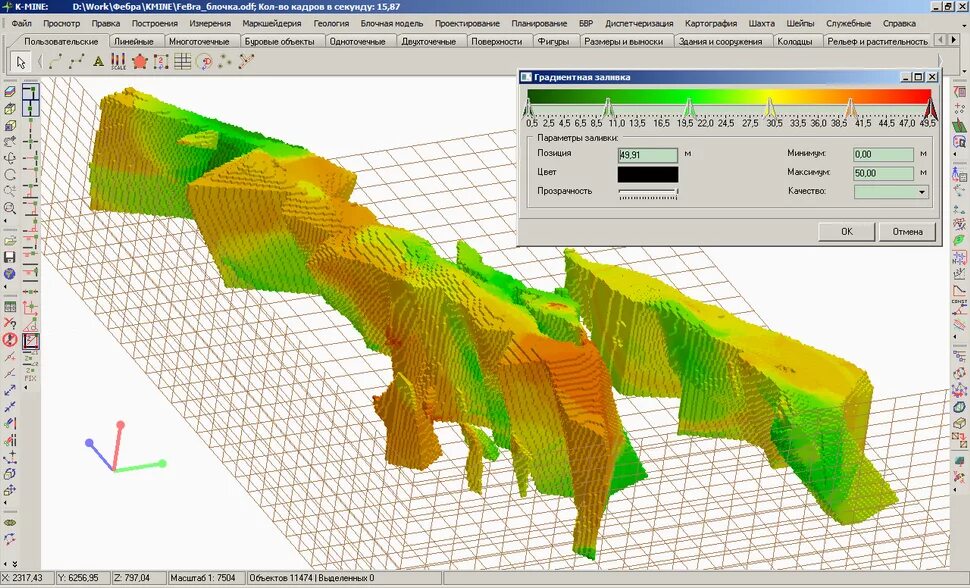This screenshot has height=588, width=970.
Task: Click the blue diagonal double-arrow icon
Action: tap(10, 390)
